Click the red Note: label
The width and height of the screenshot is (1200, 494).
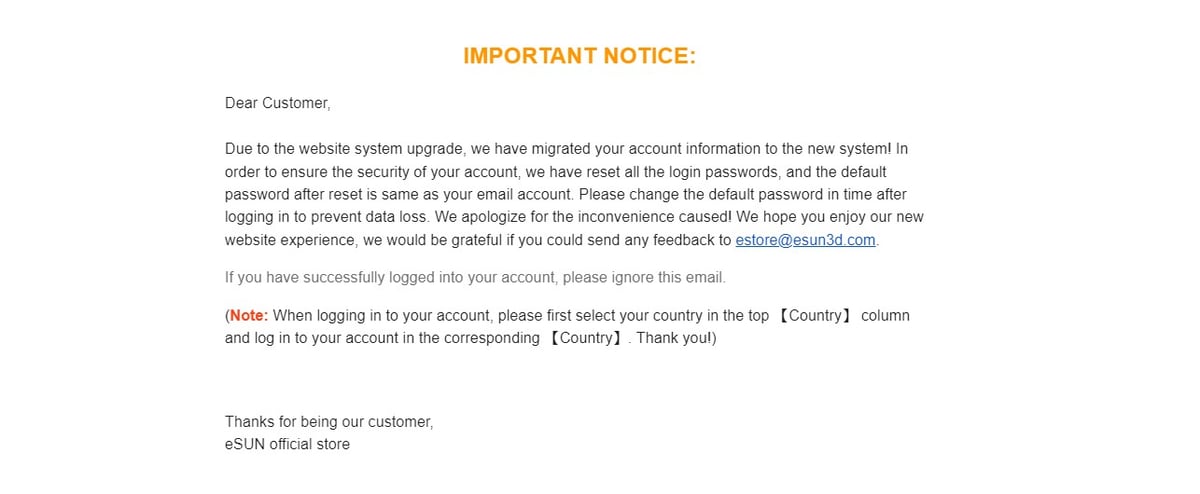pos(250,315)
